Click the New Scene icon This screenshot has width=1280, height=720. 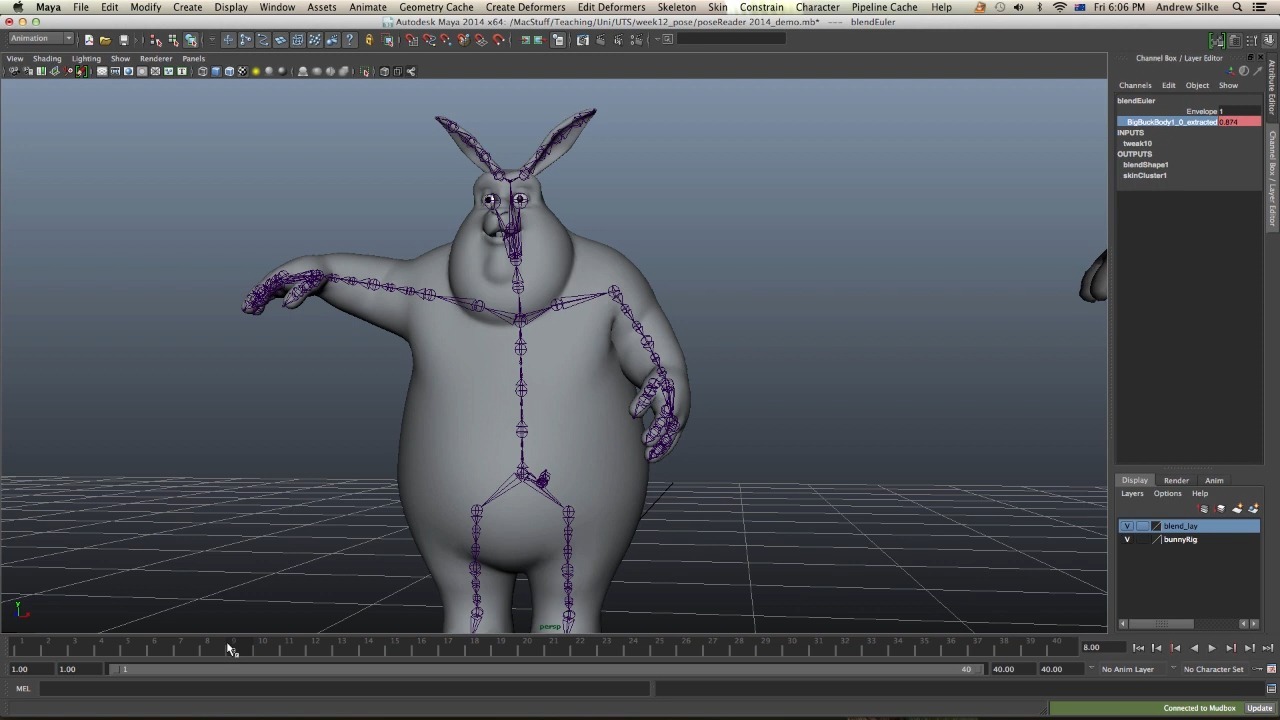88,40
